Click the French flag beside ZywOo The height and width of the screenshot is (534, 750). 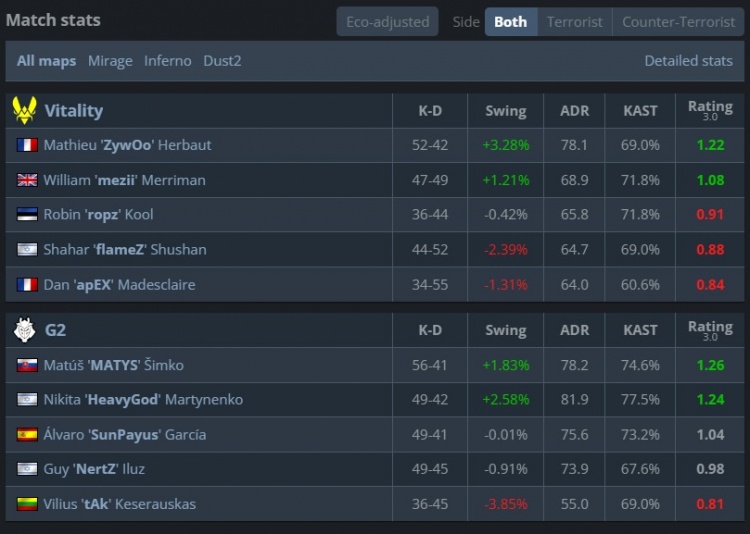tap(27, 145)
